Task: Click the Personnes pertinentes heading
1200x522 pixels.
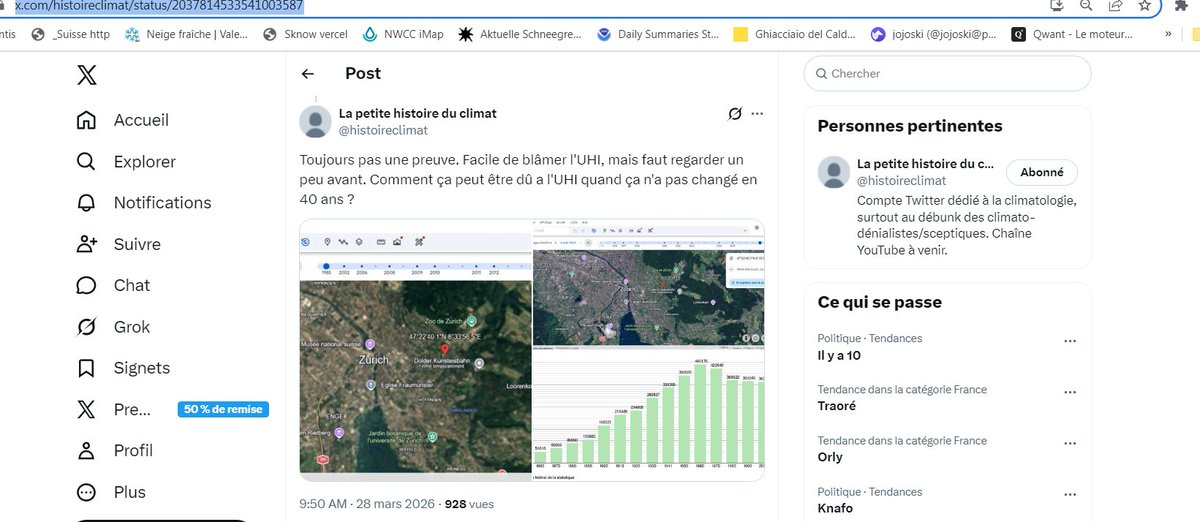Action: [x=910, y=126]
